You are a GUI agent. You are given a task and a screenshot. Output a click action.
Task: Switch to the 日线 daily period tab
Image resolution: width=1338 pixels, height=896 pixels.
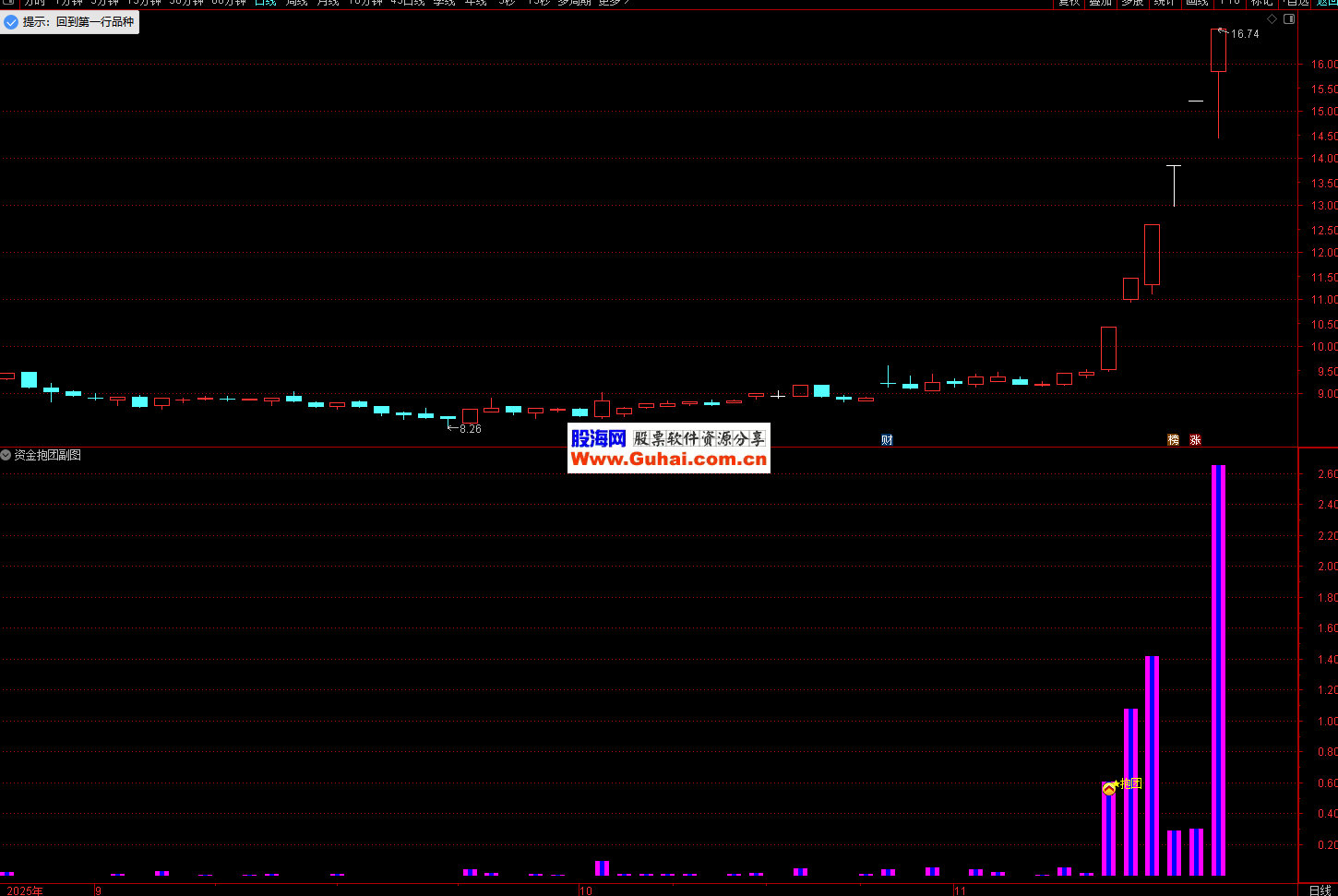pos(266,3)
